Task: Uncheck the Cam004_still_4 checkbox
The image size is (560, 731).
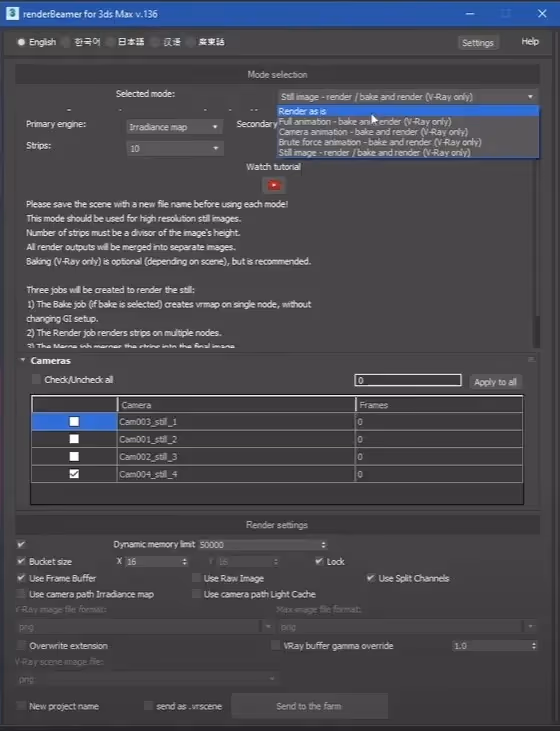Action: pyautogui.click(x=74, y=474)
